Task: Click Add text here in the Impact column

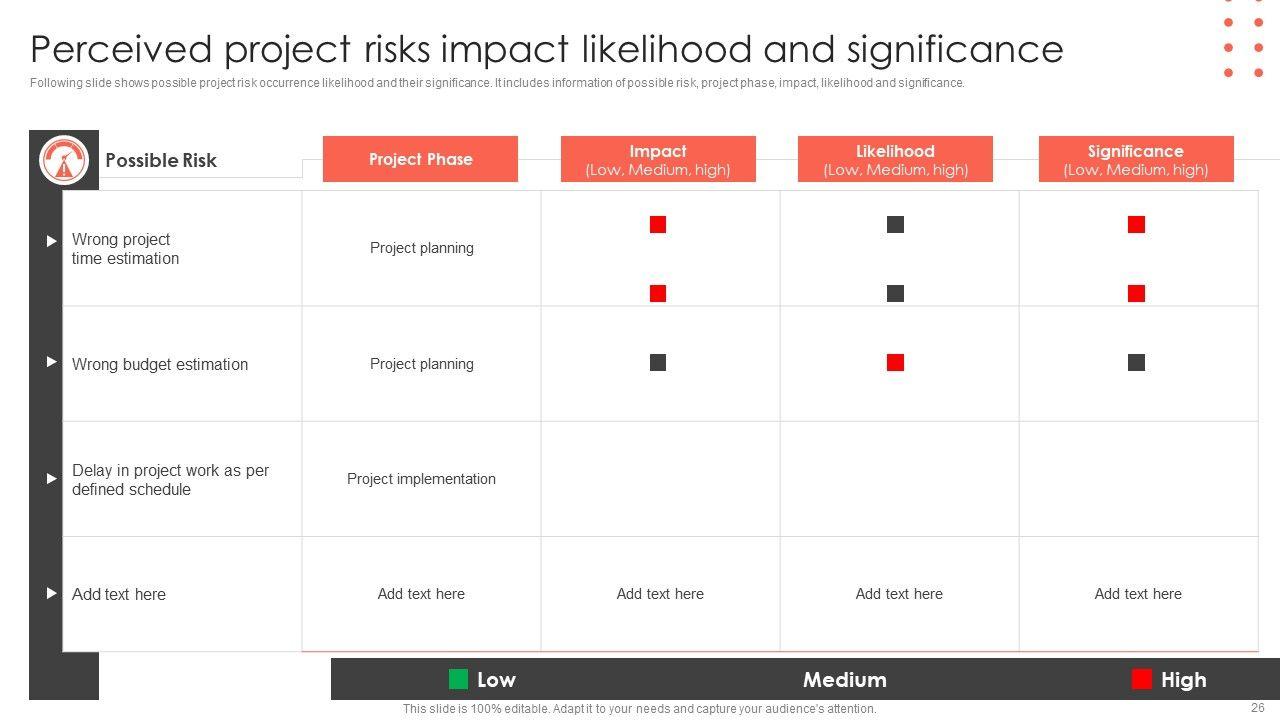Action: click(x=660, y=594)
